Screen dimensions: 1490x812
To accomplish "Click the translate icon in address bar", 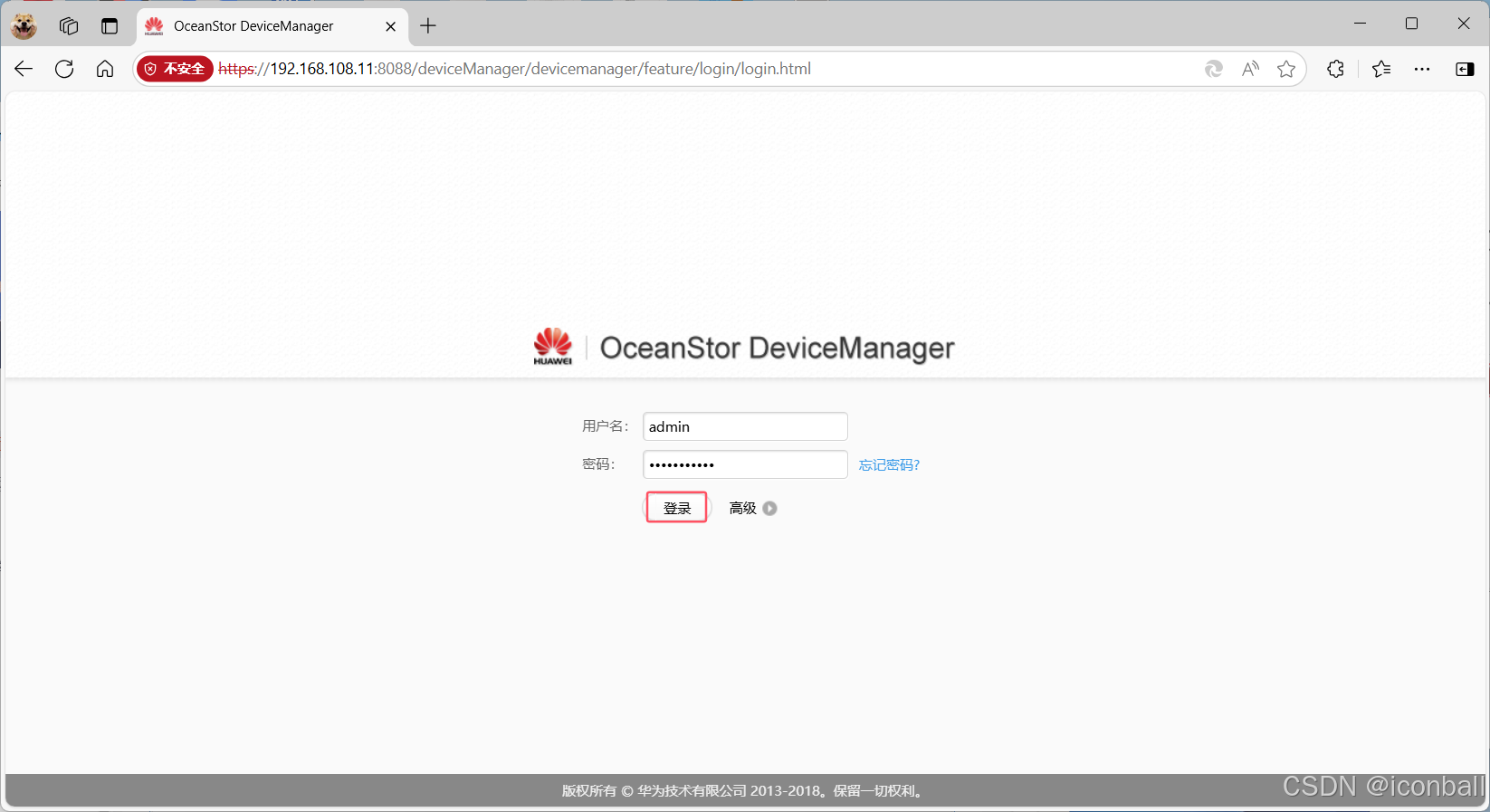I will [1214, 69].
